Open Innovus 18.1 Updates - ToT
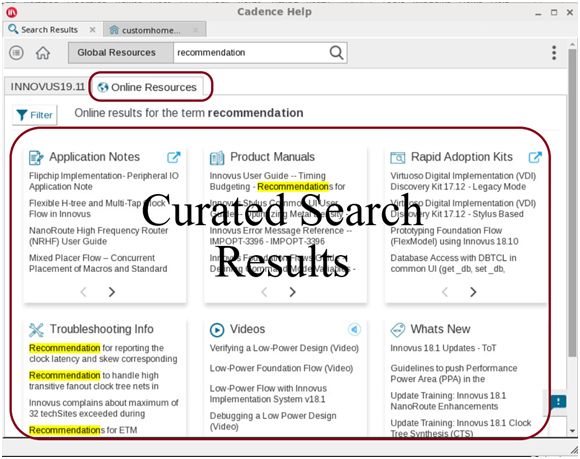Screen dimensions: 580x459 point(443,348)
